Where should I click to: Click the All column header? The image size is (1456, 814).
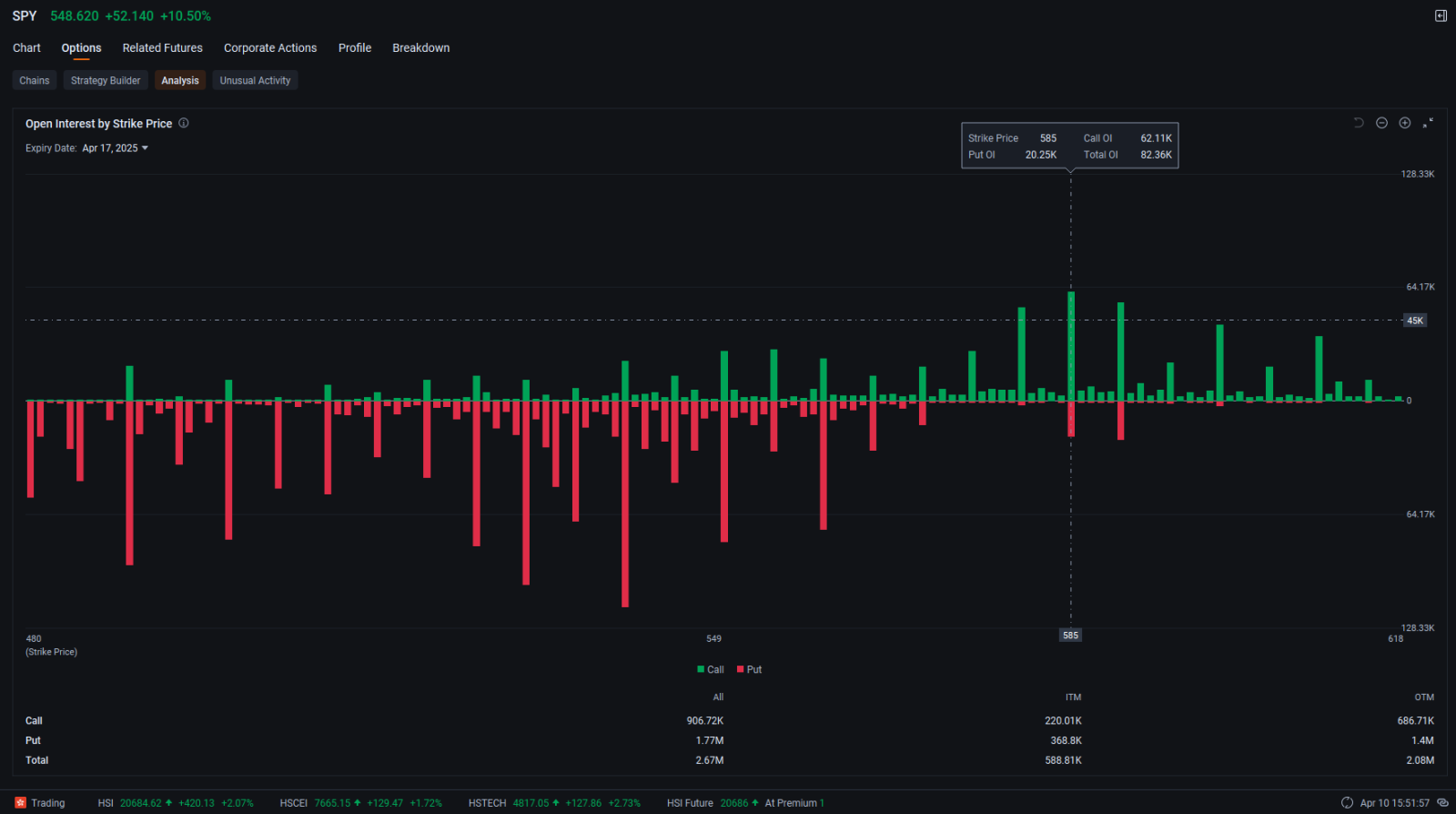pos(718,697)
